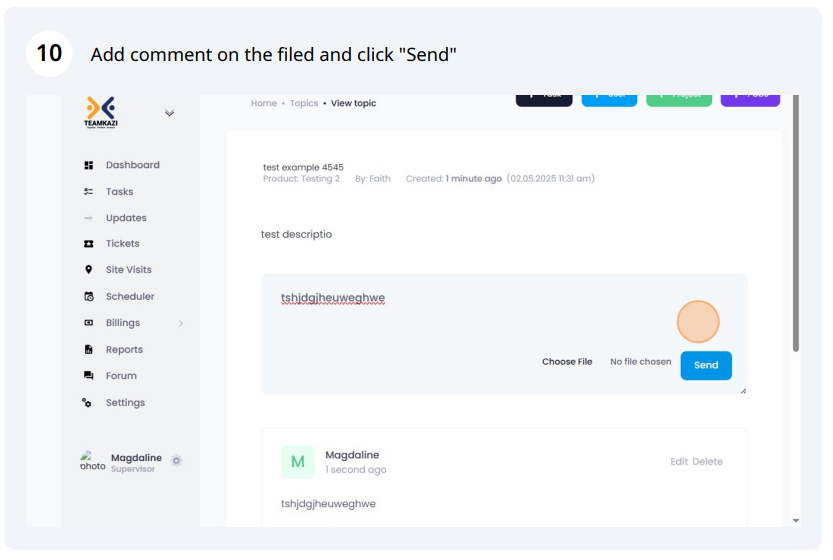Click Home breadcrumb link
This screenshot has height=560, width=833.
264,104
